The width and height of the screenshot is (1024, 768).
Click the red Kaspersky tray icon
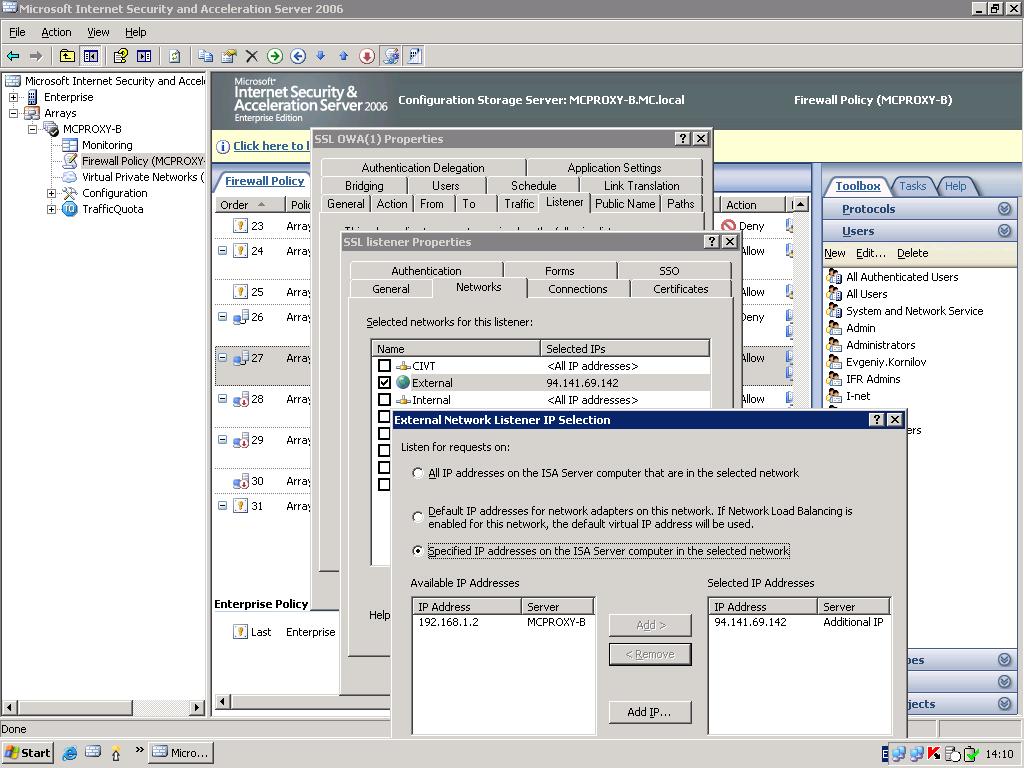click(934, 754)
